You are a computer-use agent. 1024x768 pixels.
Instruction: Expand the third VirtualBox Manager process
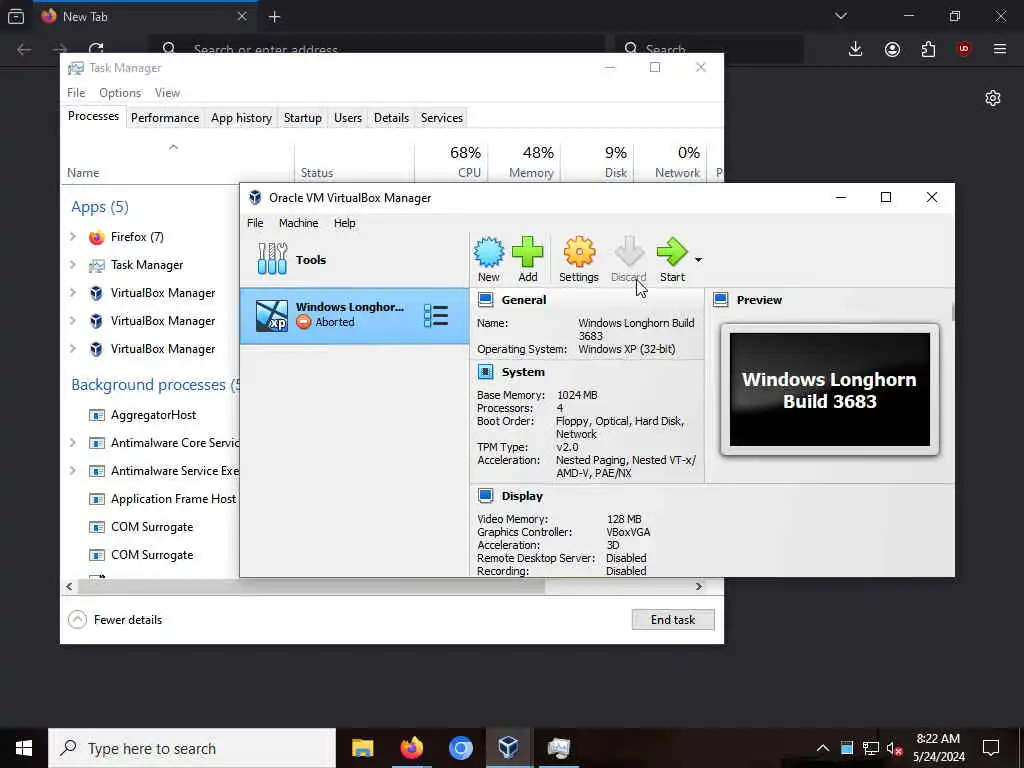72,349
